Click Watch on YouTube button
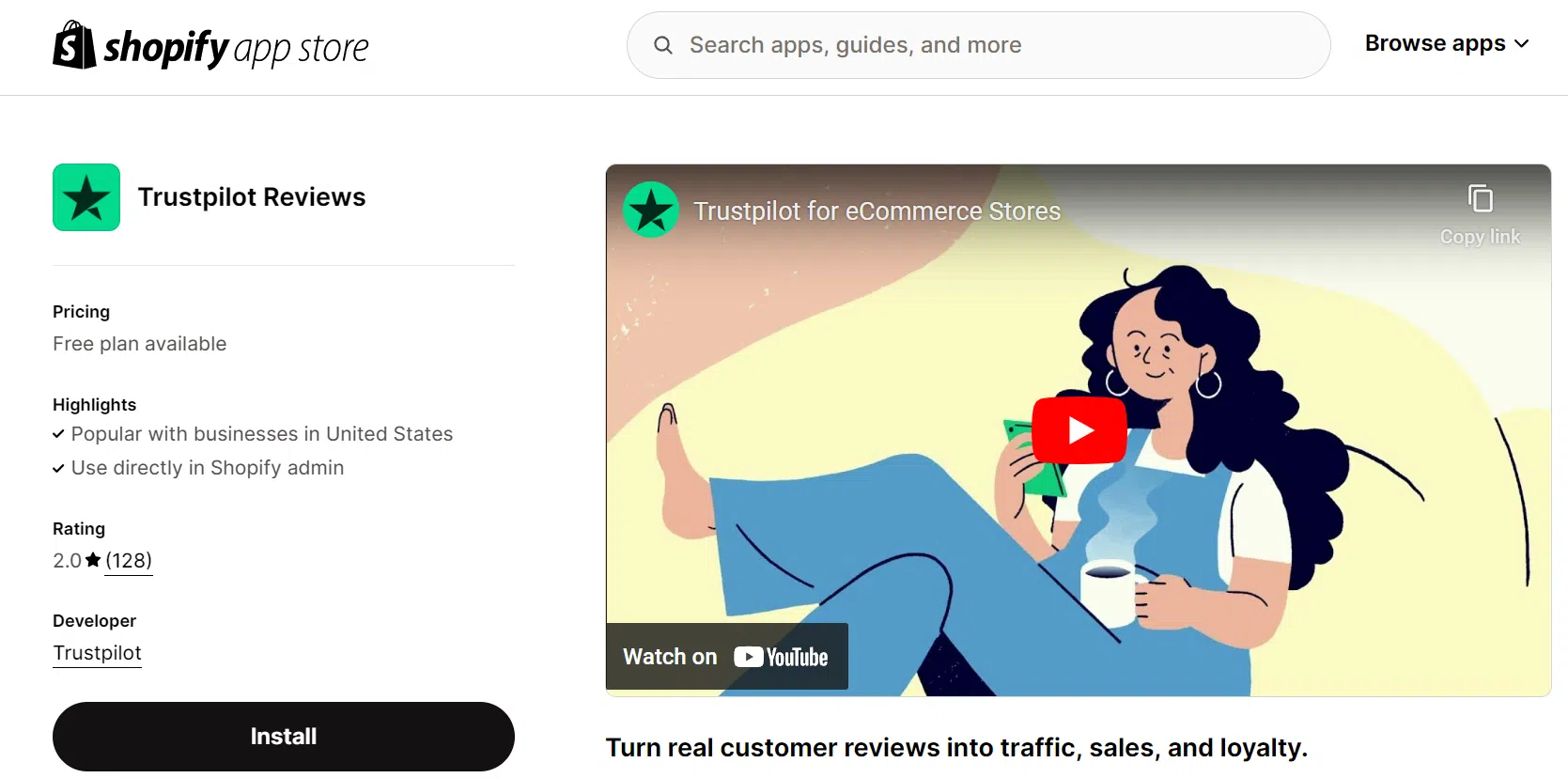Viewport: 1568px width, 778px height. point(726,657)
